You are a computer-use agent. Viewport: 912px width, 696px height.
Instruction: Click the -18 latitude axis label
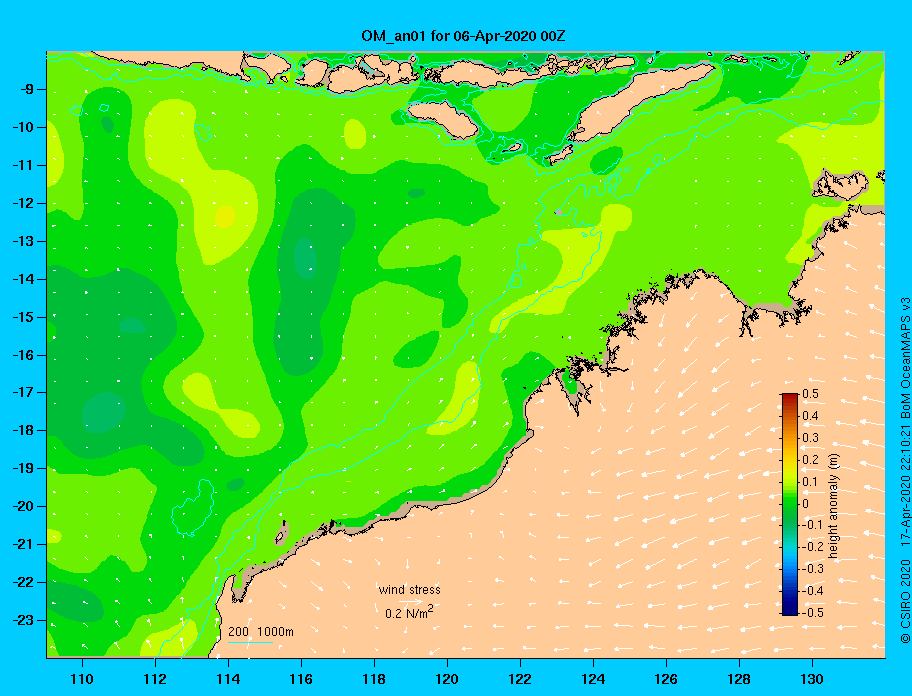(23, 430)
